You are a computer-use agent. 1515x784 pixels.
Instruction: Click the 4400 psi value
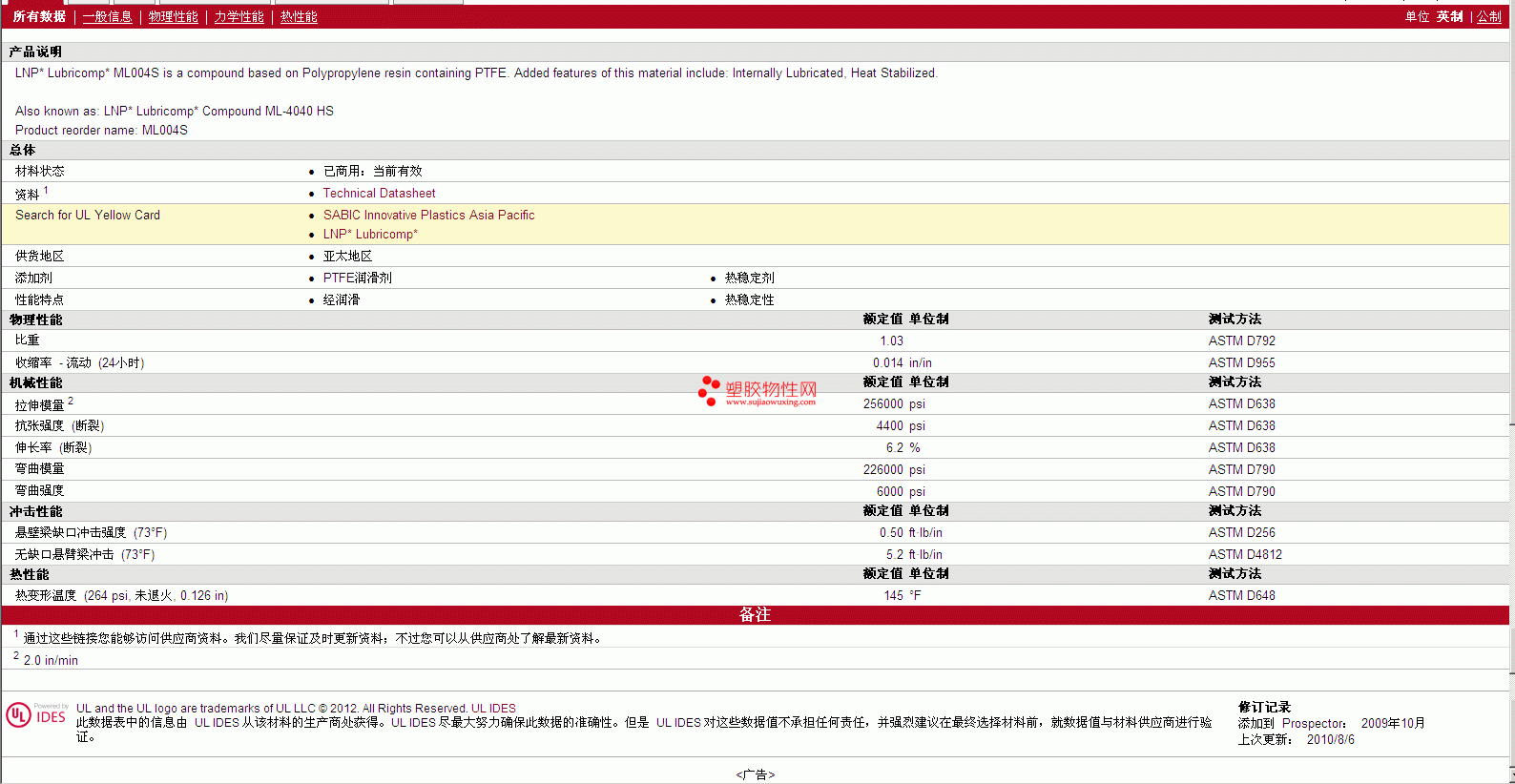pyautogui.click(x=901, y=426)
